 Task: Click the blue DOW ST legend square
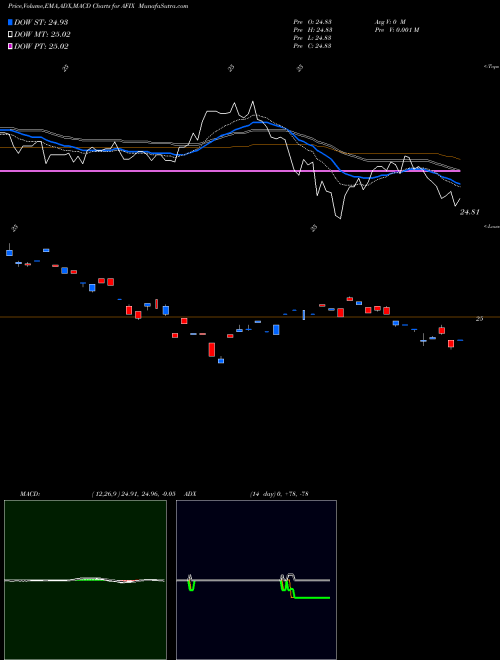pyautogui.click(x=10, y=22)
